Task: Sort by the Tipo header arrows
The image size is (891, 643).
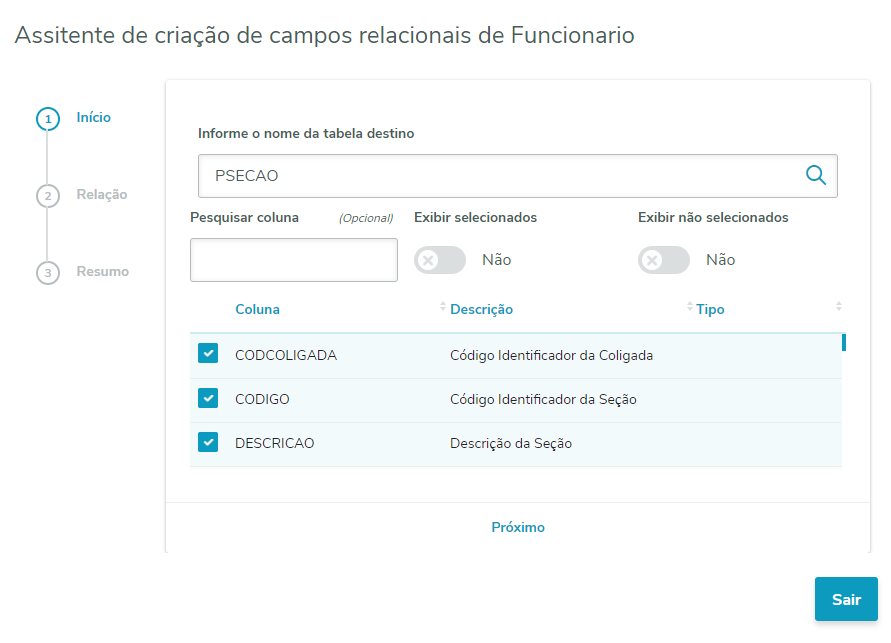Action: [839, 306]
